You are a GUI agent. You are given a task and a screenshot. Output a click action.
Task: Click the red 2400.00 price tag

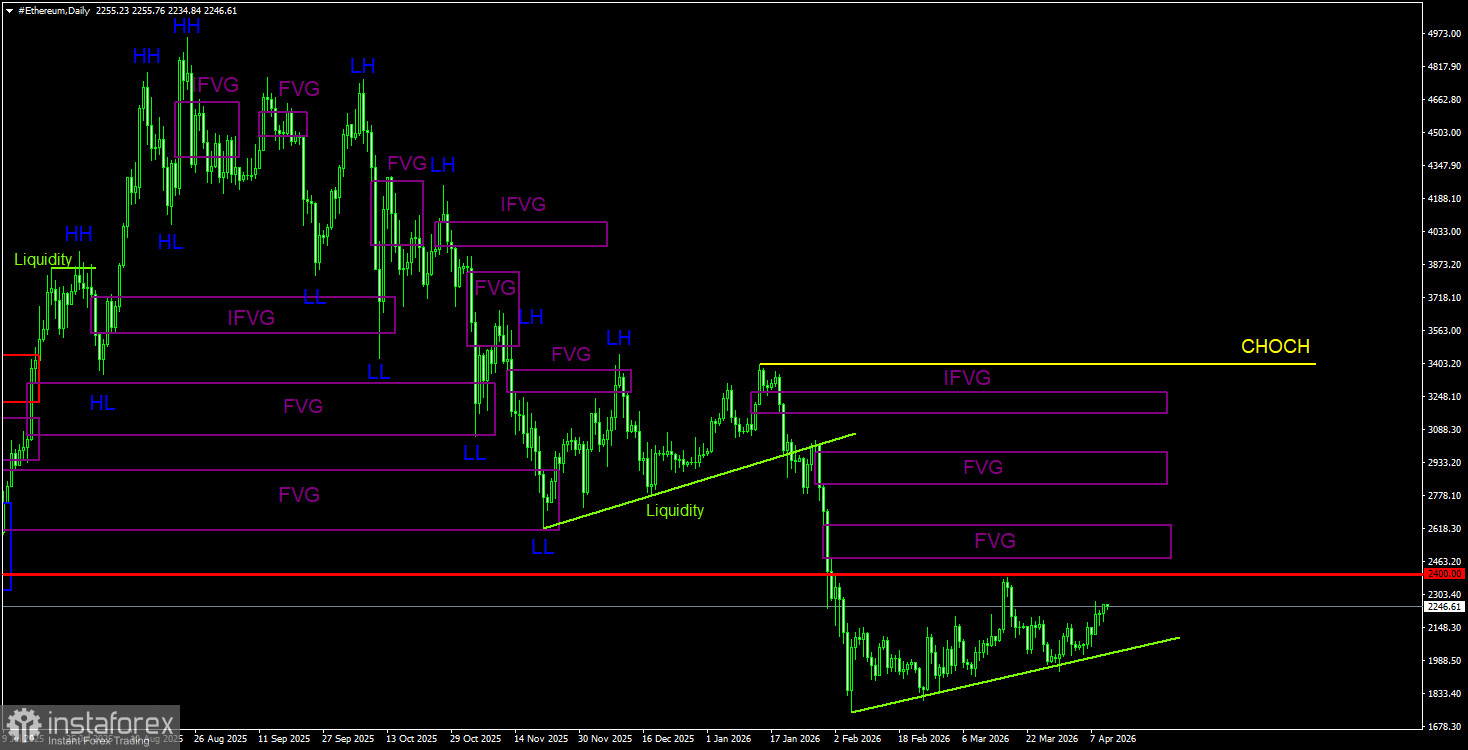(x=1444, y=574)
